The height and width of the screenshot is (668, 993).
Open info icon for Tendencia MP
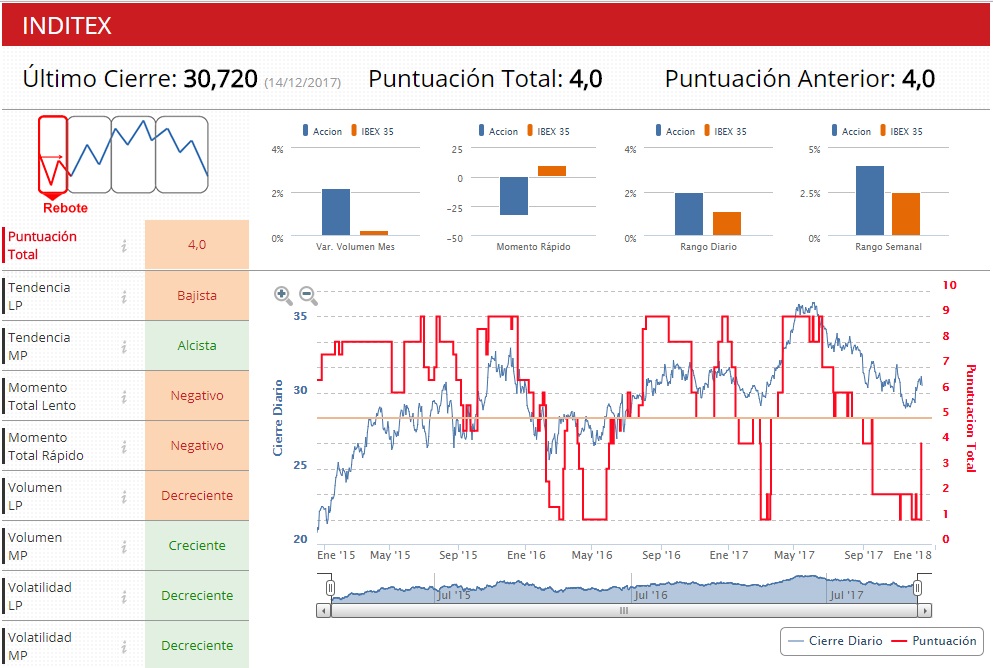(x=124, y=346)
